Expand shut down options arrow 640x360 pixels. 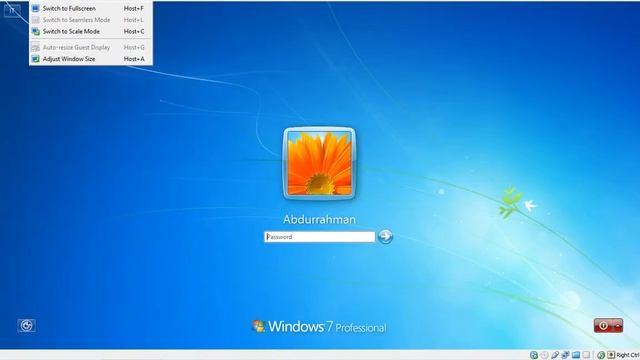pyautogui.click(x=618, y=326)
